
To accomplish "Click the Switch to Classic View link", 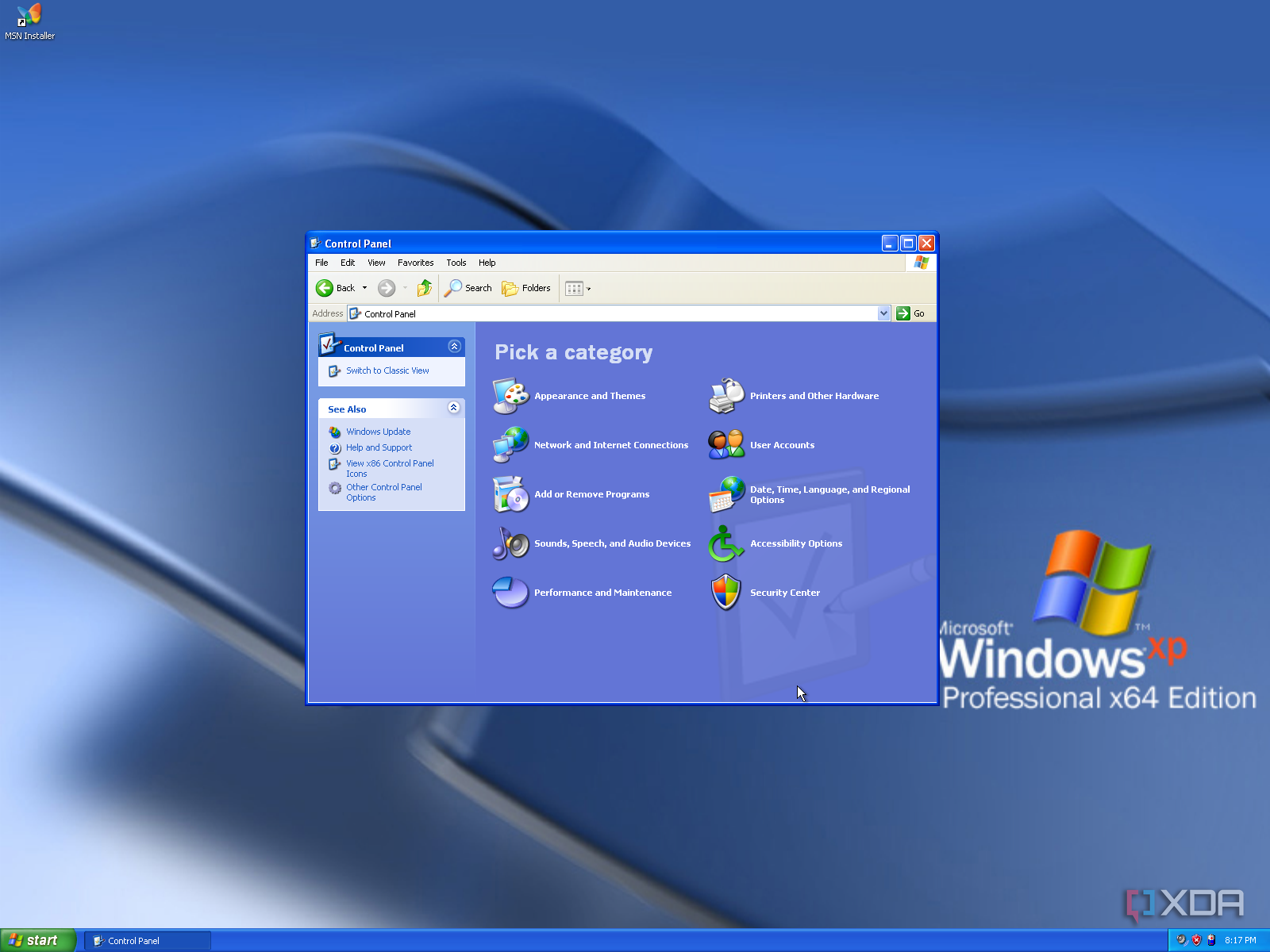I will [387, 370].
